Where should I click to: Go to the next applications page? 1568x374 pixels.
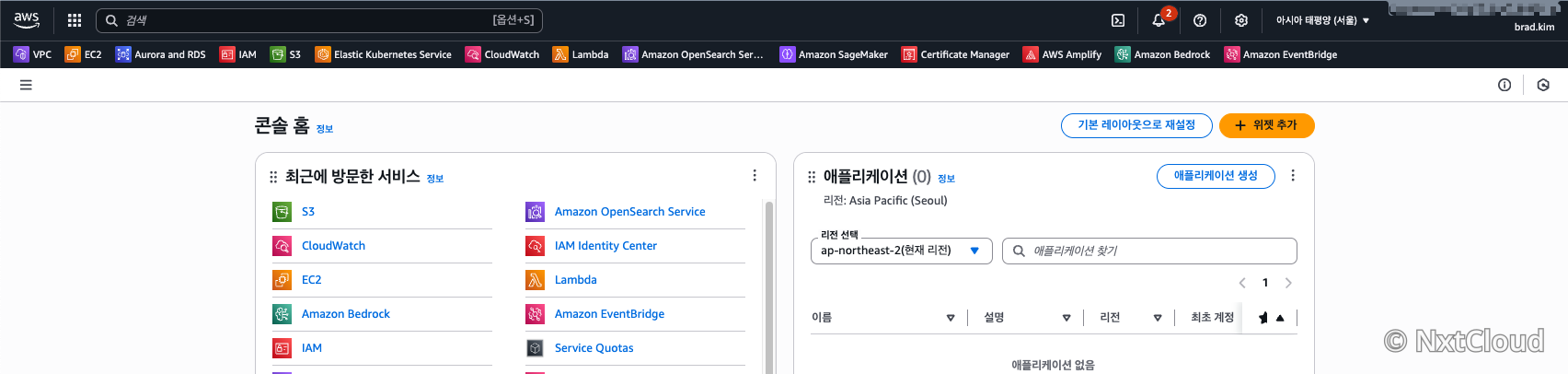[1288, 283]
